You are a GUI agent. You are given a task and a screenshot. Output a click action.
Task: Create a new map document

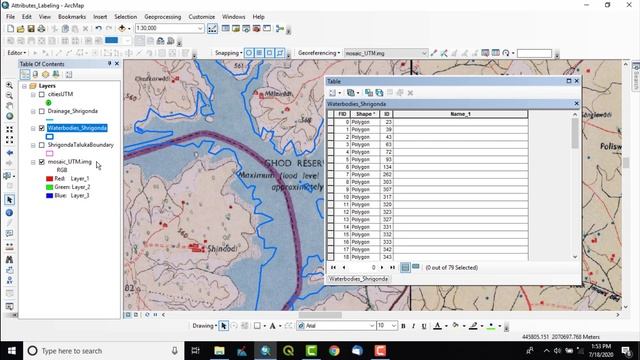(x=11, y=29)
